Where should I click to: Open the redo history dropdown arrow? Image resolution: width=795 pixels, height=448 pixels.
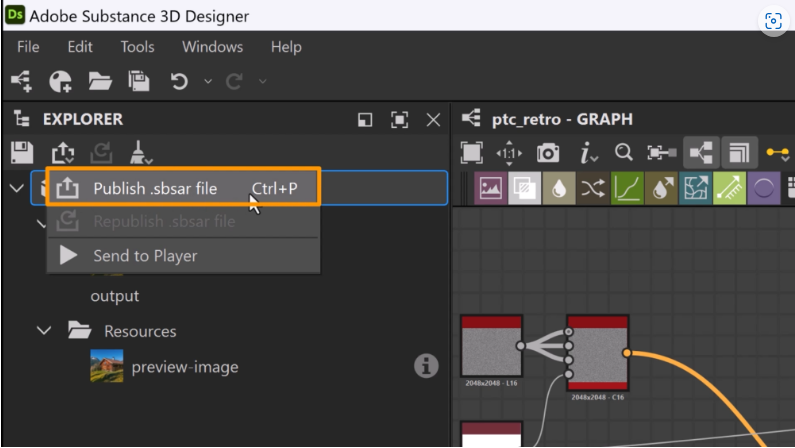[x=262, y=81]
